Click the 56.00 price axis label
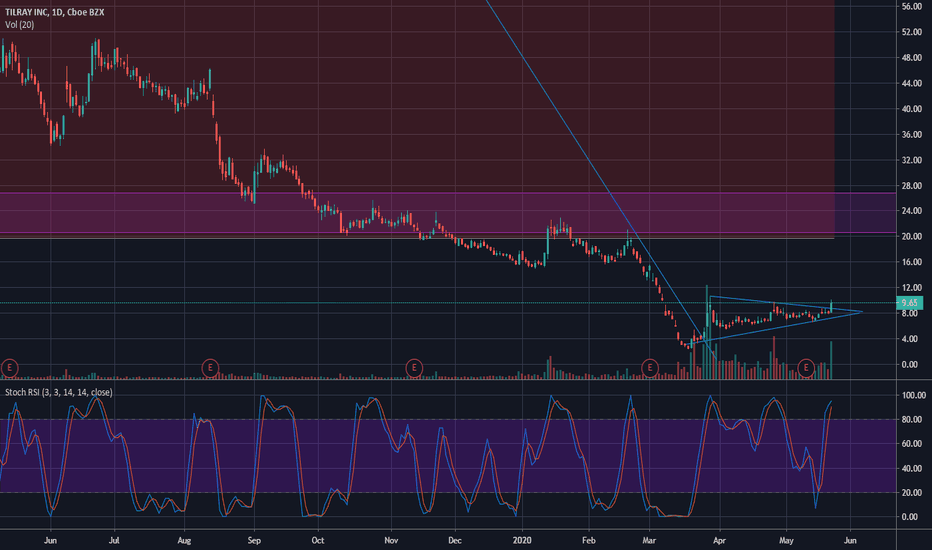The width and height of the screenshot is (932, 550). click(x=911, y=7)
